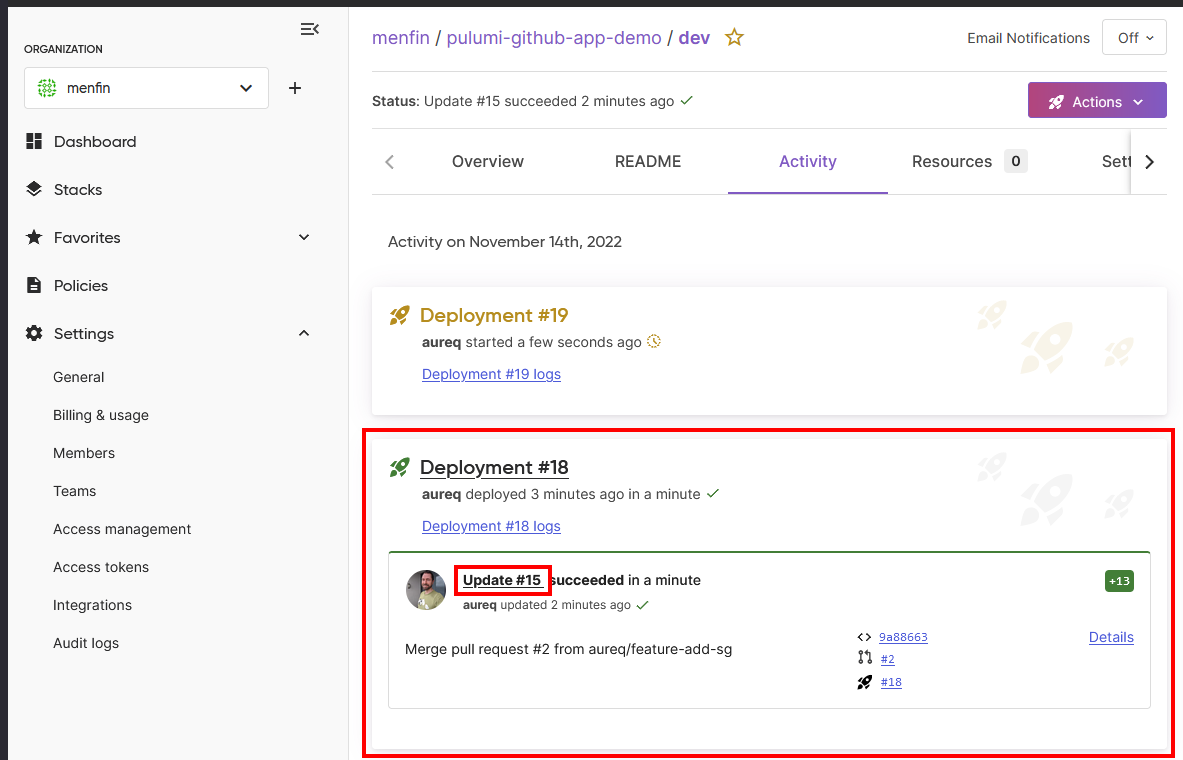Image resolution: width=1183 pixels, height=760 pixels.
Task: Click the Details link for Update #15
Action: click(1111, 637)
